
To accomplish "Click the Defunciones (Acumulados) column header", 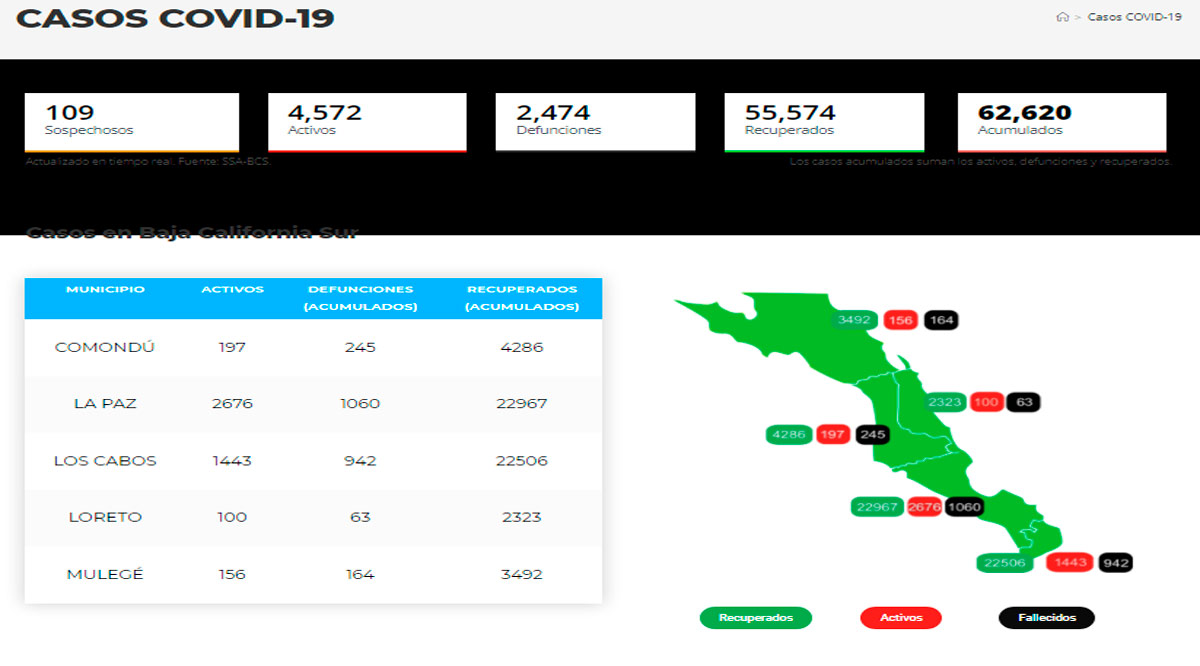I will pos(361,298).
